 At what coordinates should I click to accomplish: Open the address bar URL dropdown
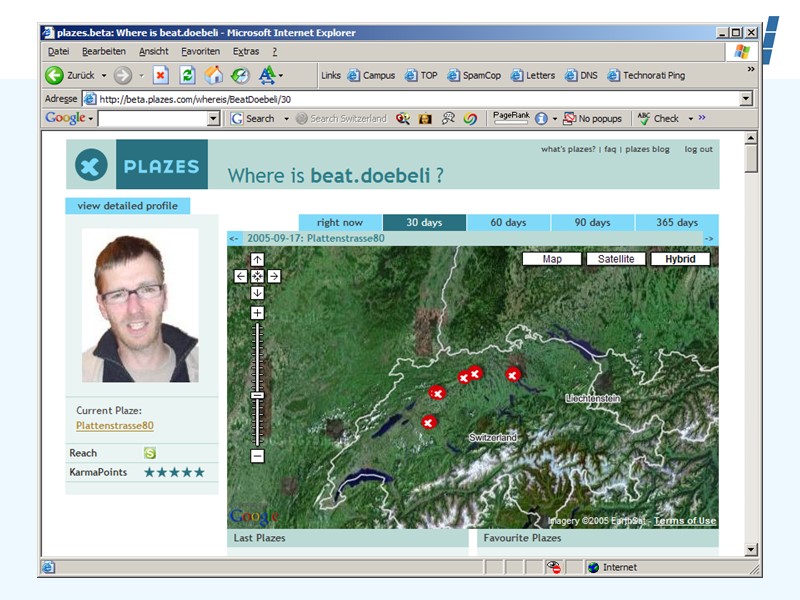(x=746, y=99)
